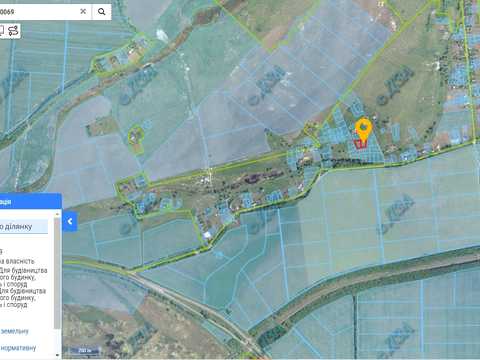Screen dimensions: 480x360
Task: Click the map scale bar labeled 200 м
Action: (x=84, y=350)
